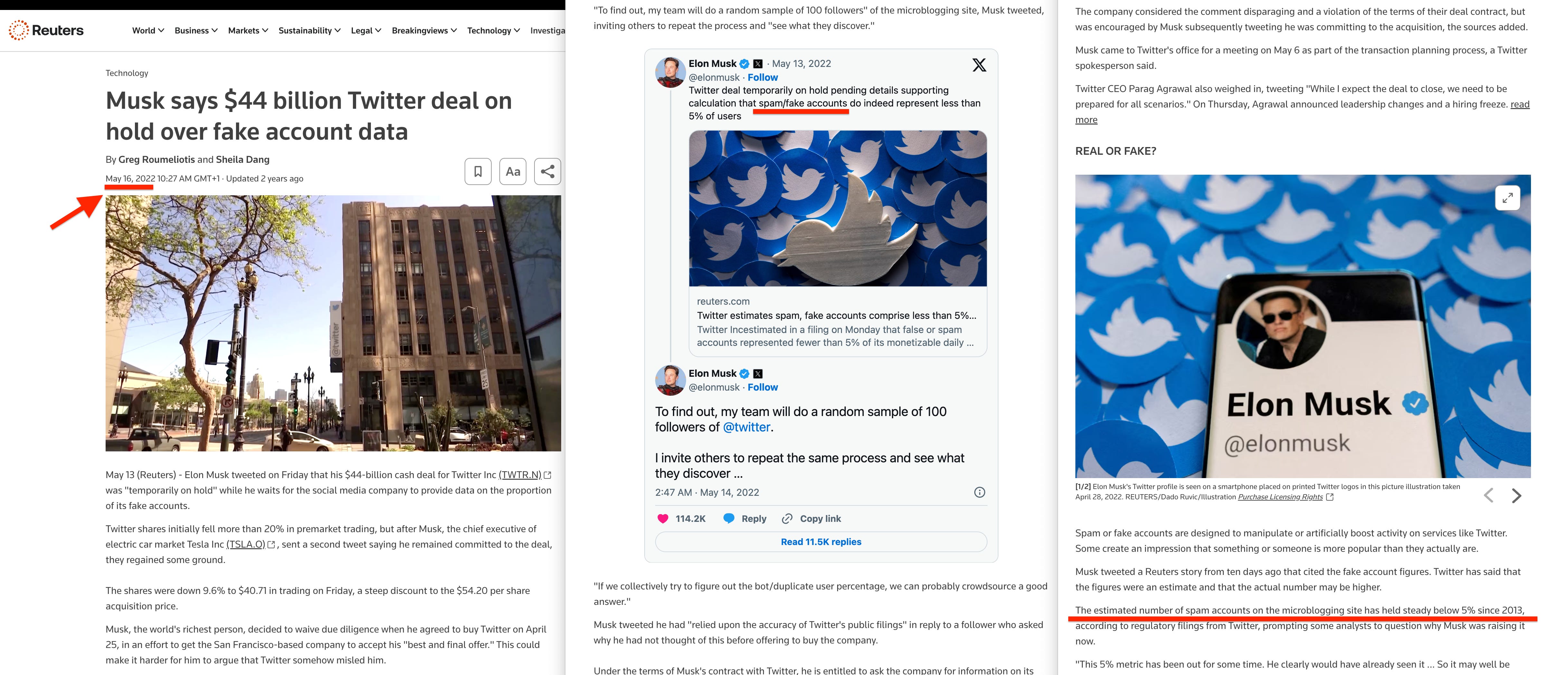Click the Read 11.5K replies button
1568x675 pixels.
pyautogui.click(x=820, y=542)
